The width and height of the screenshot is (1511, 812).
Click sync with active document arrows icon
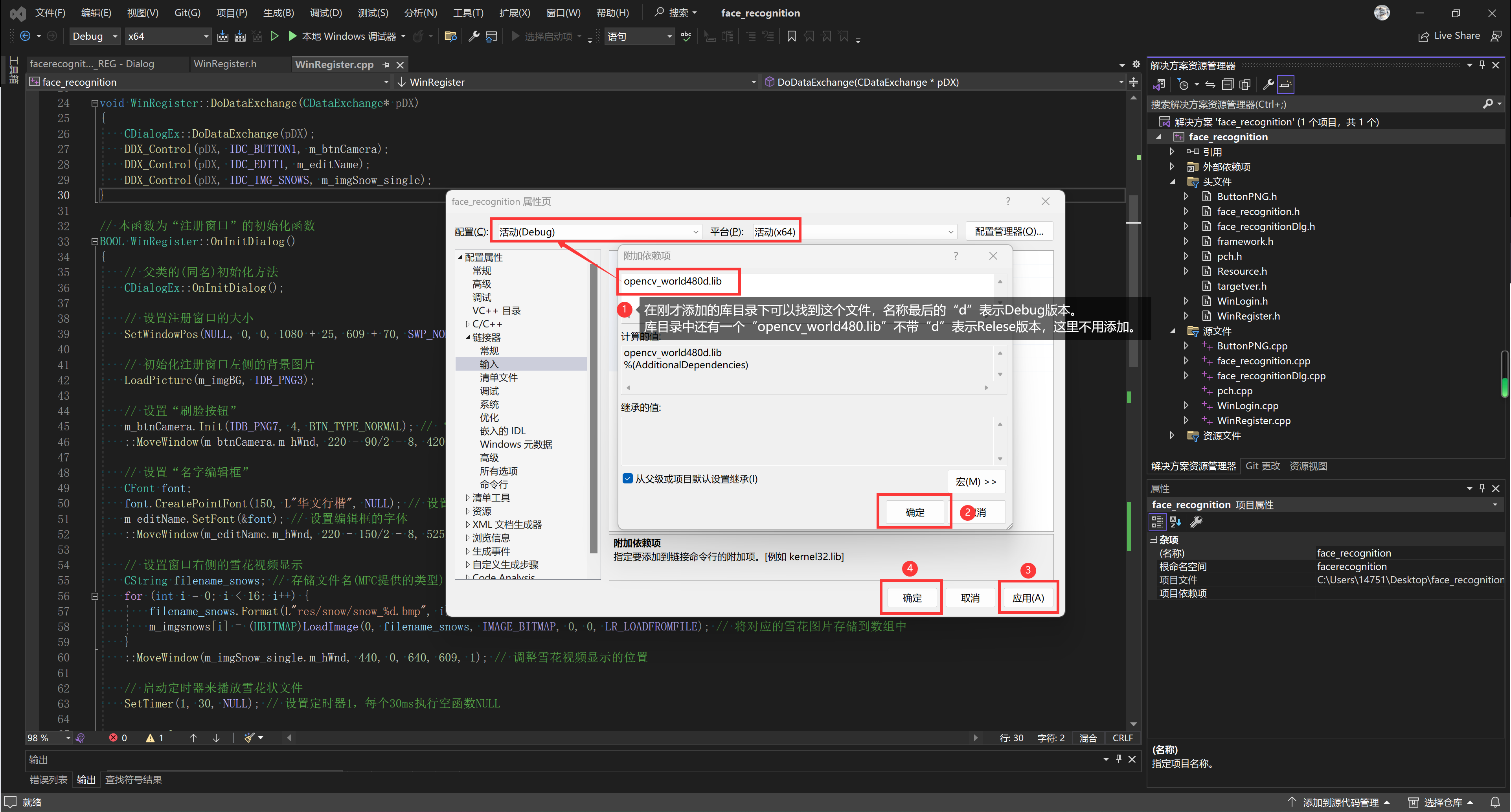[x=1210, y=85]
